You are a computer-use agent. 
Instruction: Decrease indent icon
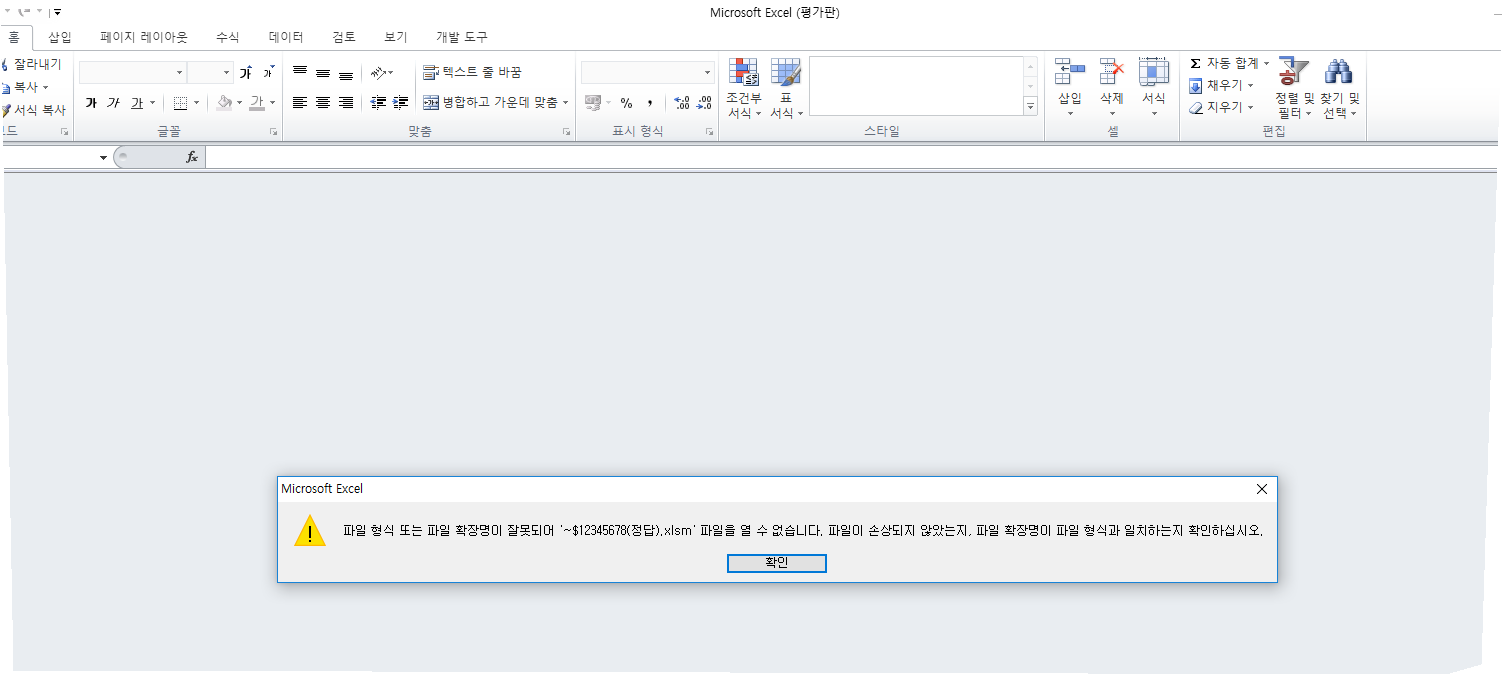click(x=378, y=103)
